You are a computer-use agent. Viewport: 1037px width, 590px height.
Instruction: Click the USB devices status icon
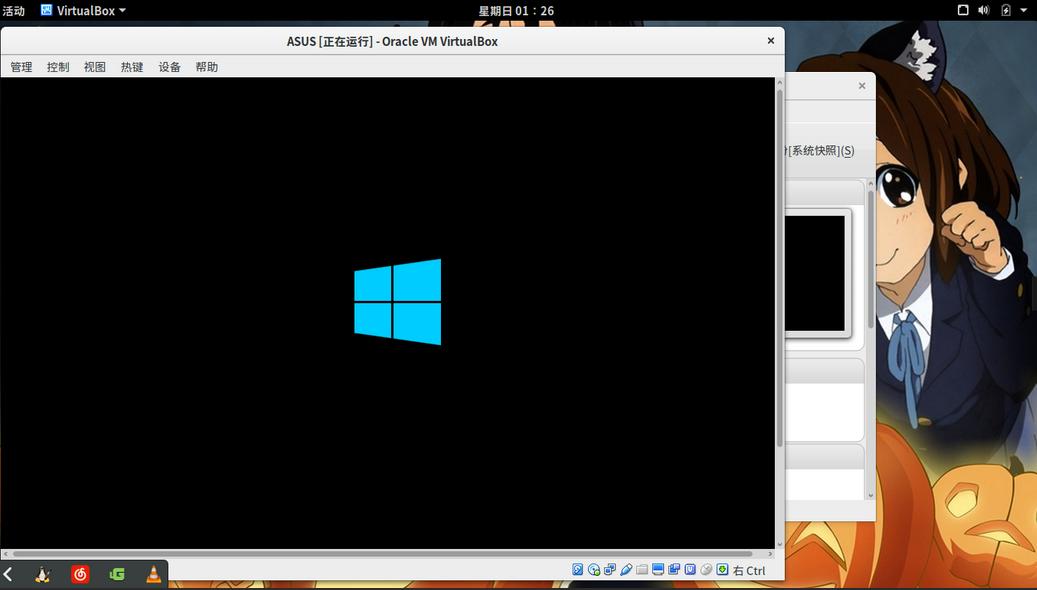coord(626,569)
